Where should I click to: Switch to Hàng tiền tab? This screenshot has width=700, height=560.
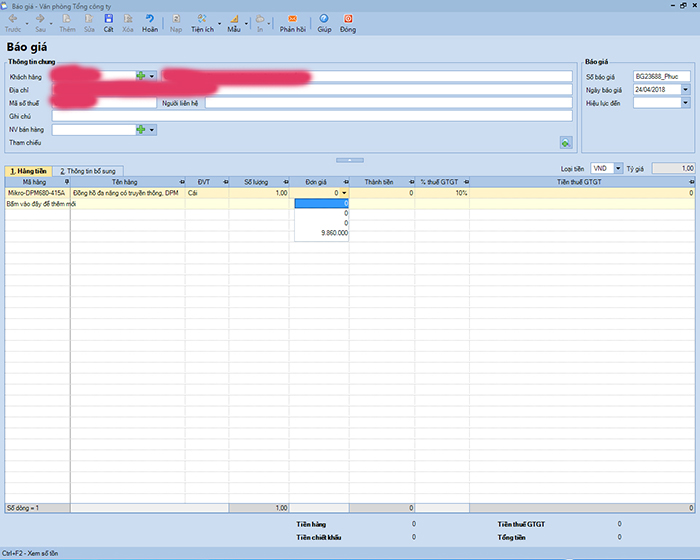click(29, 171)
